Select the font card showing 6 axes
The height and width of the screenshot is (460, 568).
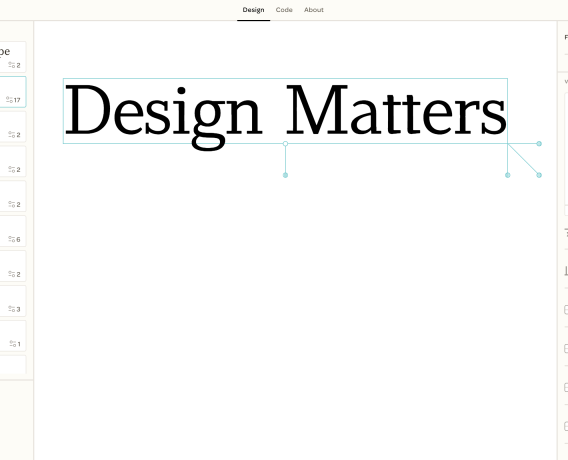pos(13,231)
